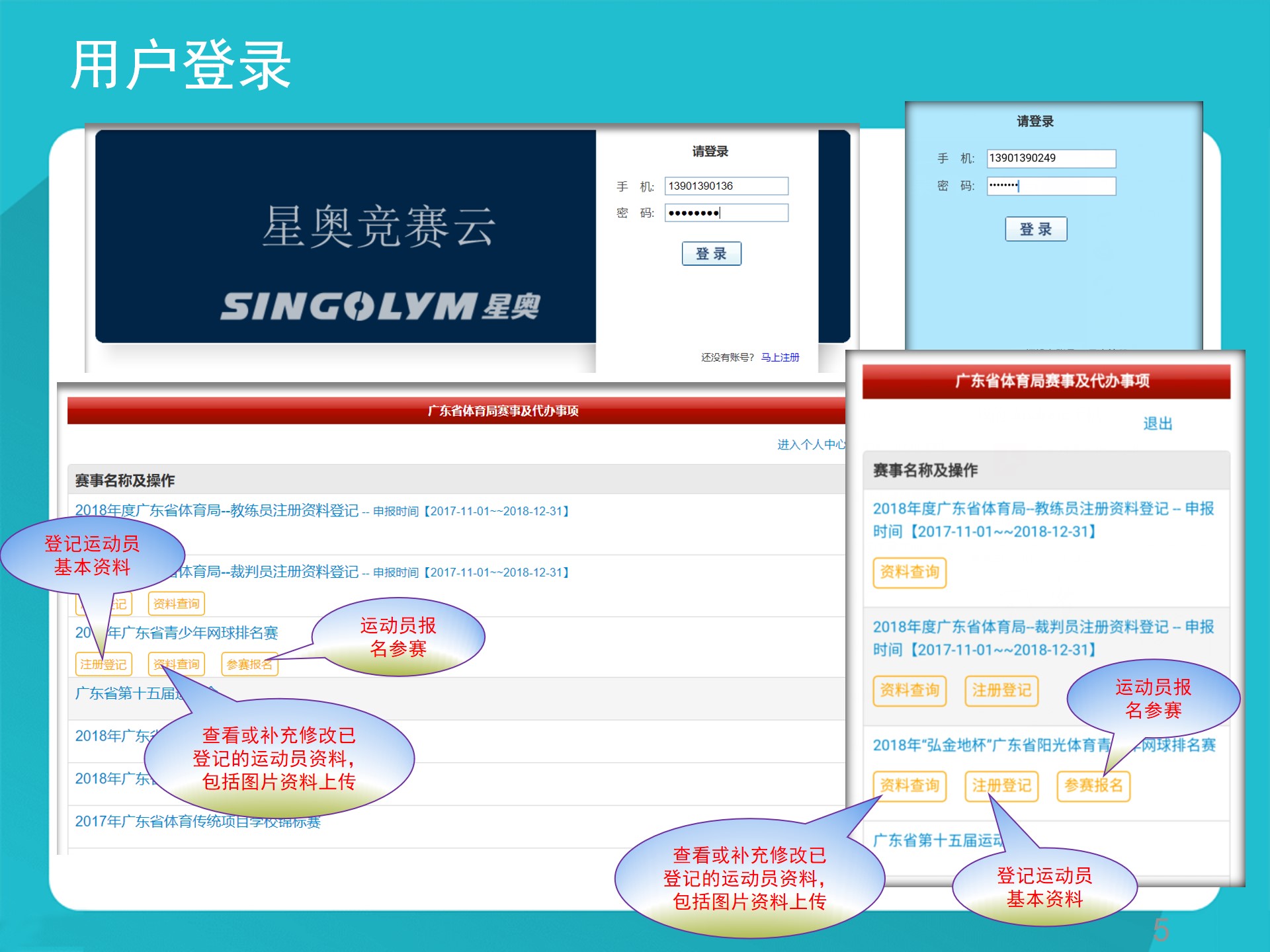Click phone field containing 13901390136

(726, 186)
